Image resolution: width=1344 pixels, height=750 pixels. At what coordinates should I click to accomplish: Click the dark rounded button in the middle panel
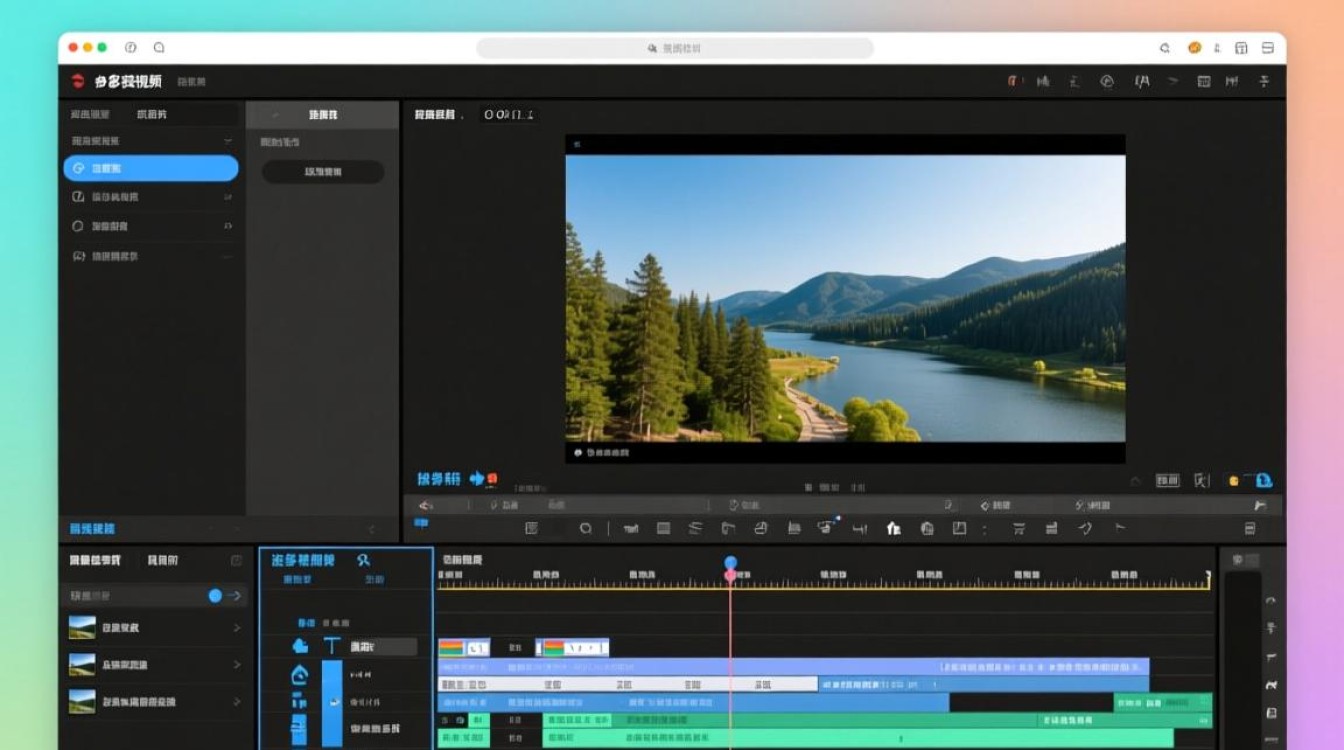(323, 172)
